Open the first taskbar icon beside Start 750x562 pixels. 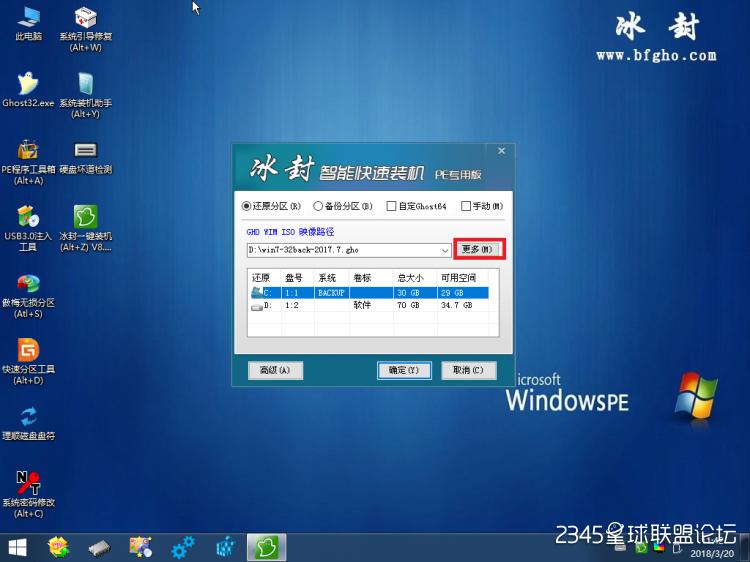(x=58, y=548)
